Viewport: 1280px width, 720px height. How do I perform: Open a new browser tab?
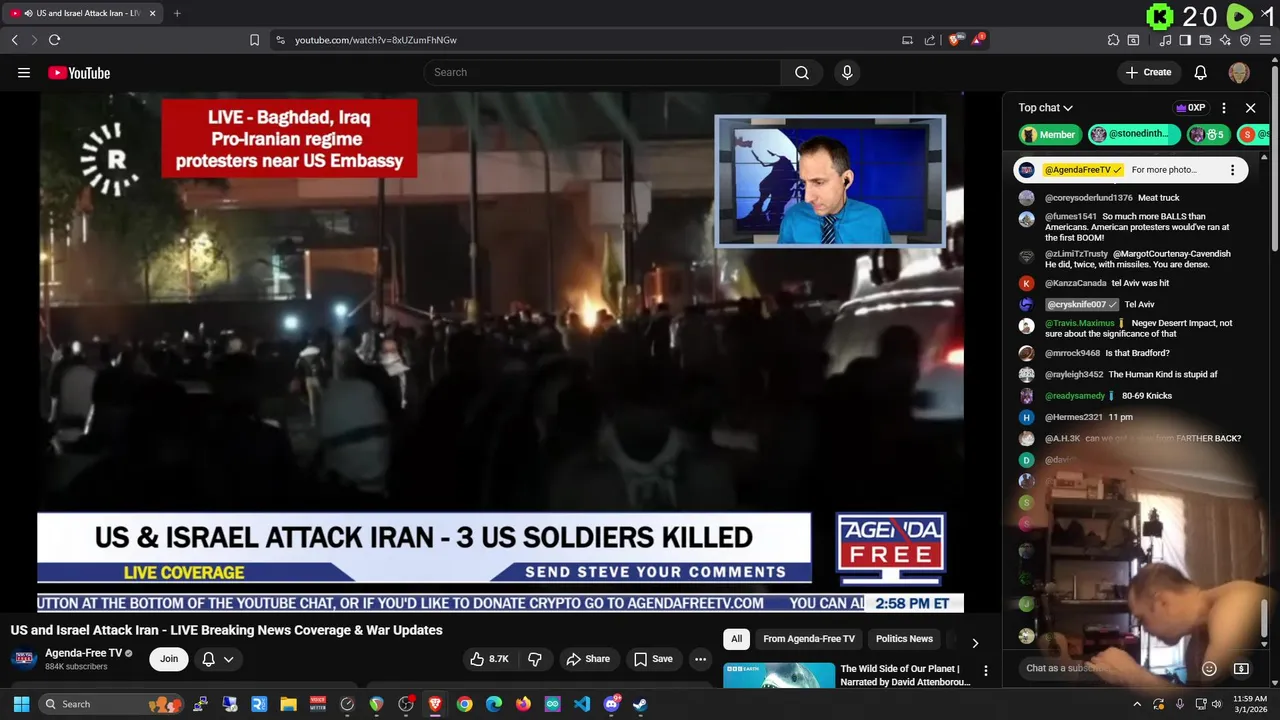(177, 13)
